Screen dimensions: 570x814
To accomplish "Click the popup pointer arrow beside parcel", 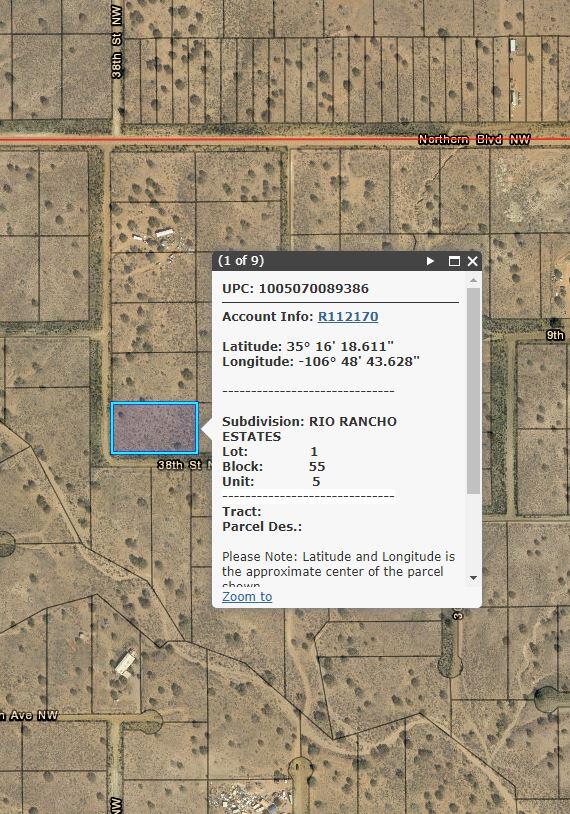I will tap(207, 429).
